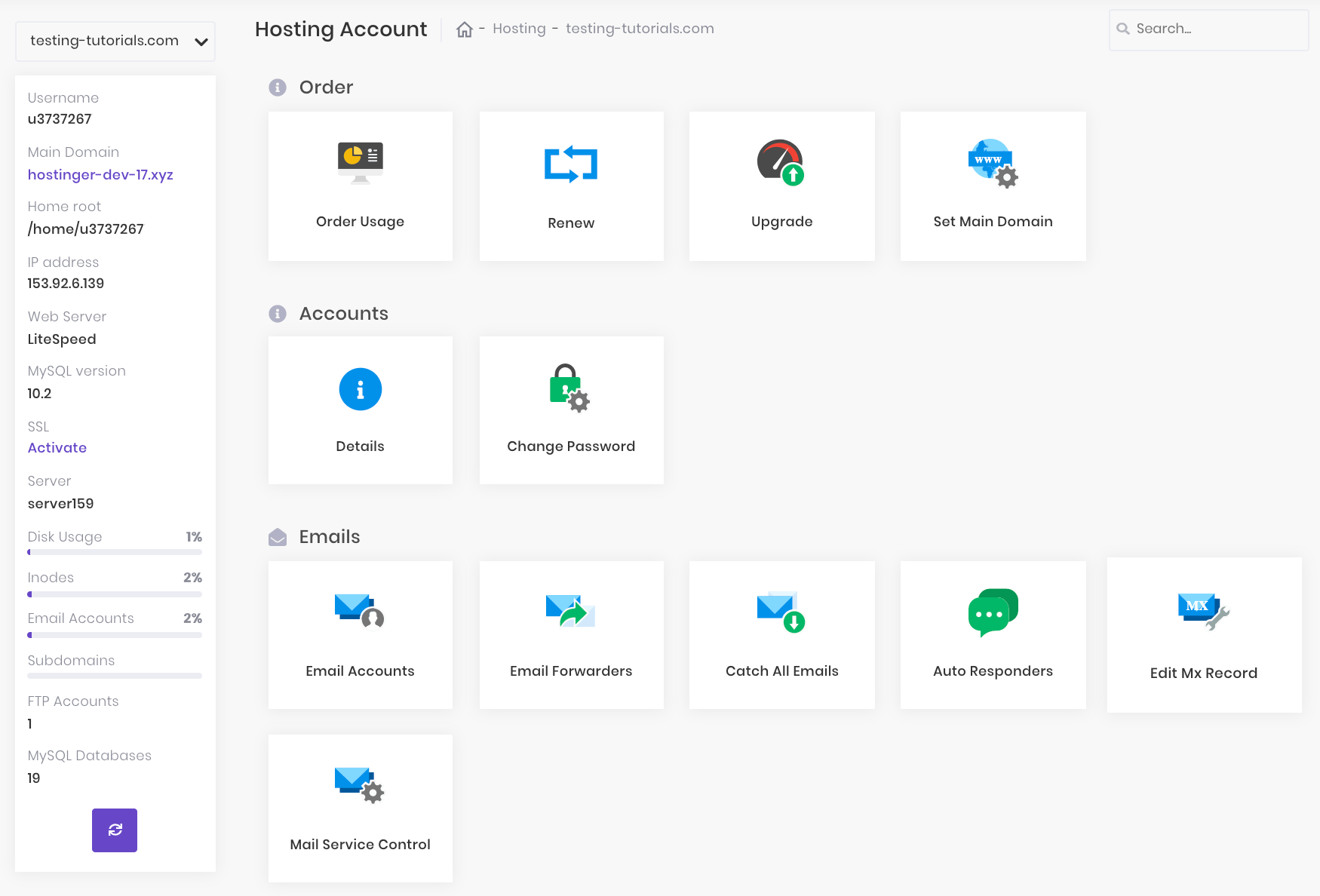Screen dimensions: 1320x896
Task: Click the info icon beside Order heading
Action: pyautogui.click(x=278, y=87)
